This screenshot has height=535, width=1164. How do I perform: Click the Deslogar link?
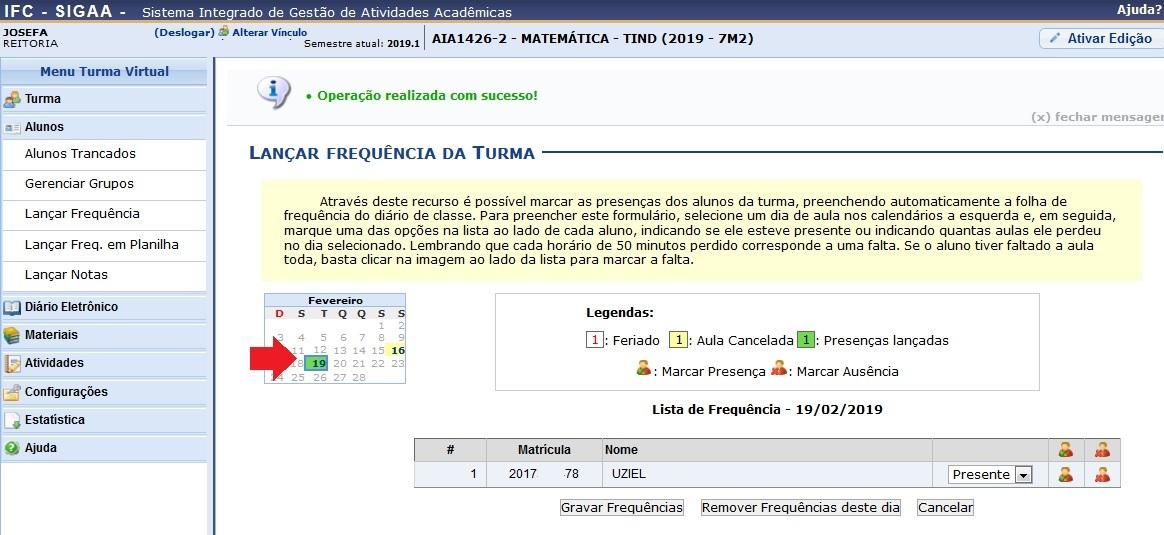[184, 33]
